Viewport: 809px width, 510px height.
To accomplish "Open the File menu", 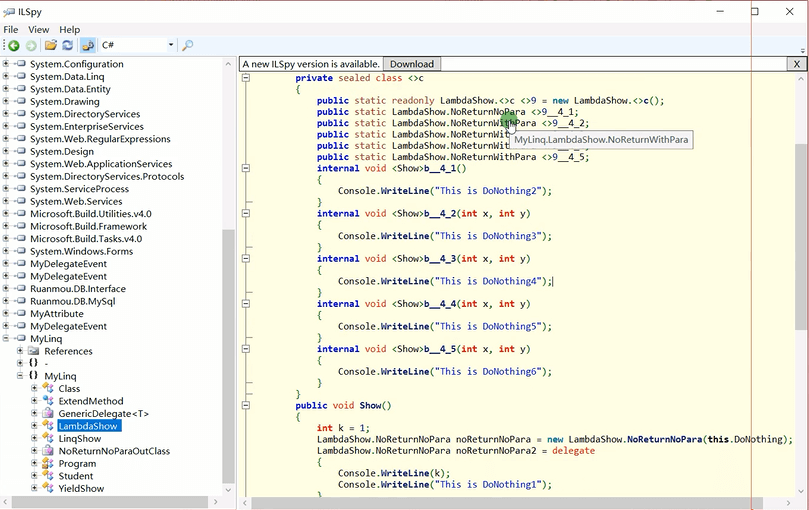I will point(11,30).
